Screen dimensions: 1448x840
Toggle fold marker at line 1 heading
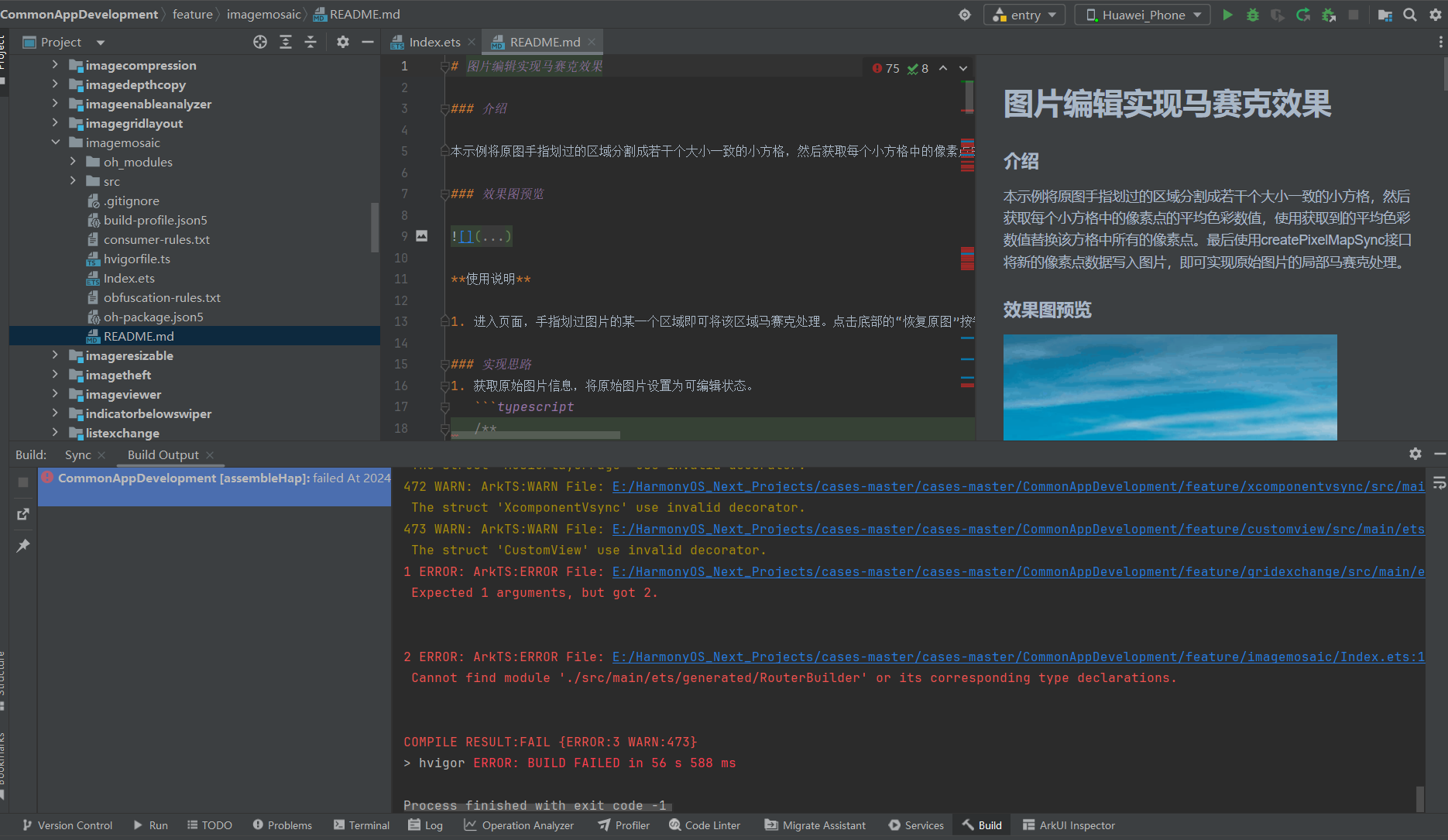(x=444, y=67)
